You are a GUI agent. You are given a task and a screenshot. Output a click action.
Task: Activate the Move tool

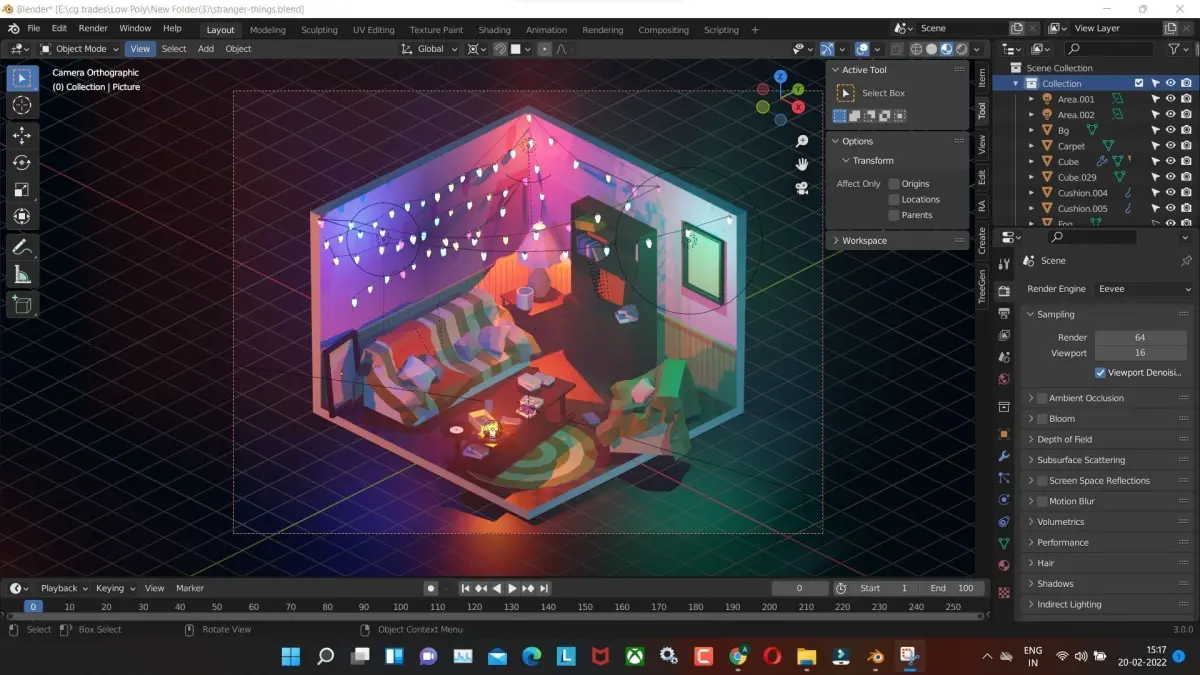(22, 136)
